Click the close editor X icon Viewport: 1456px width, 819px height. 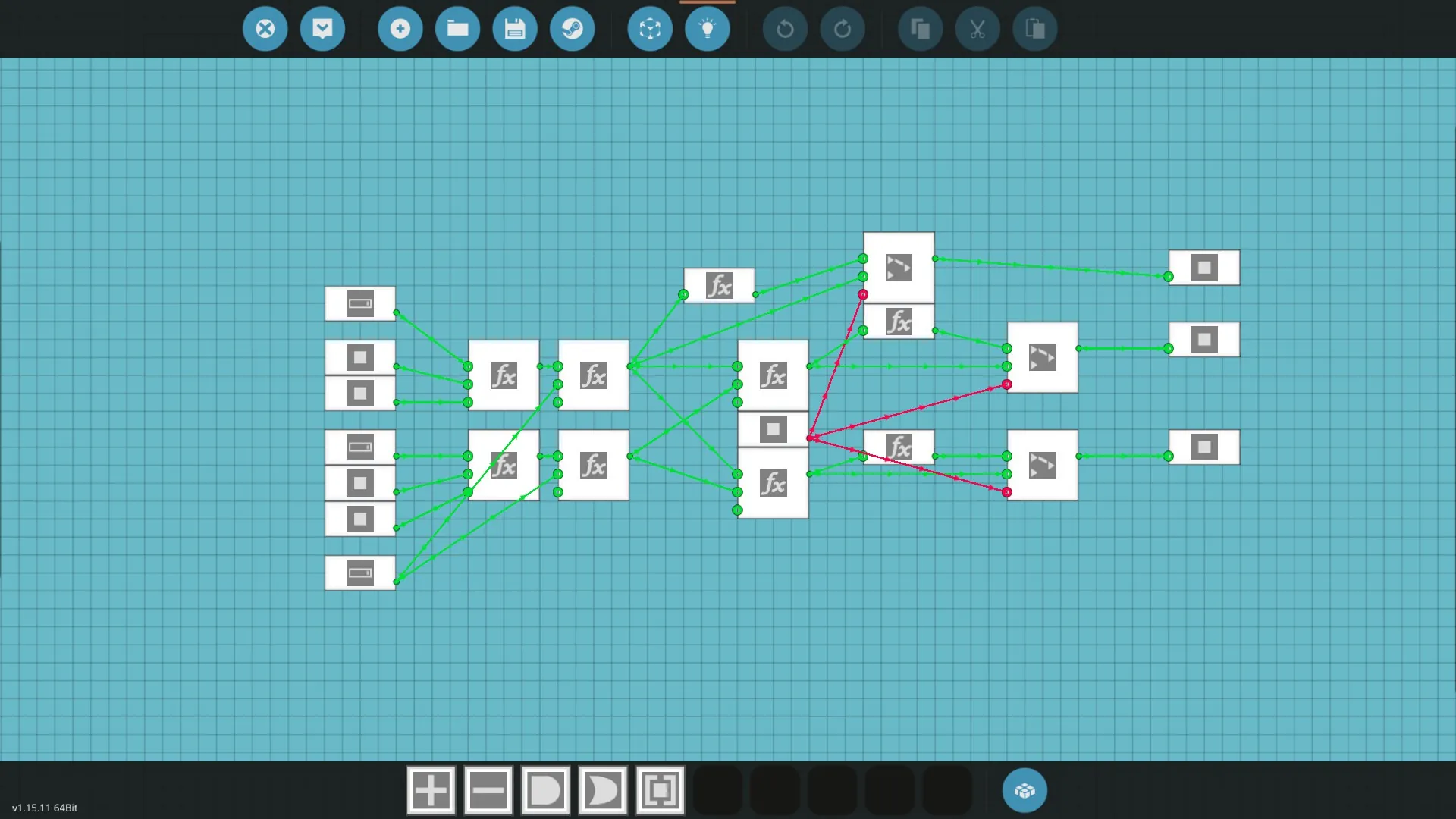(265, 29)
